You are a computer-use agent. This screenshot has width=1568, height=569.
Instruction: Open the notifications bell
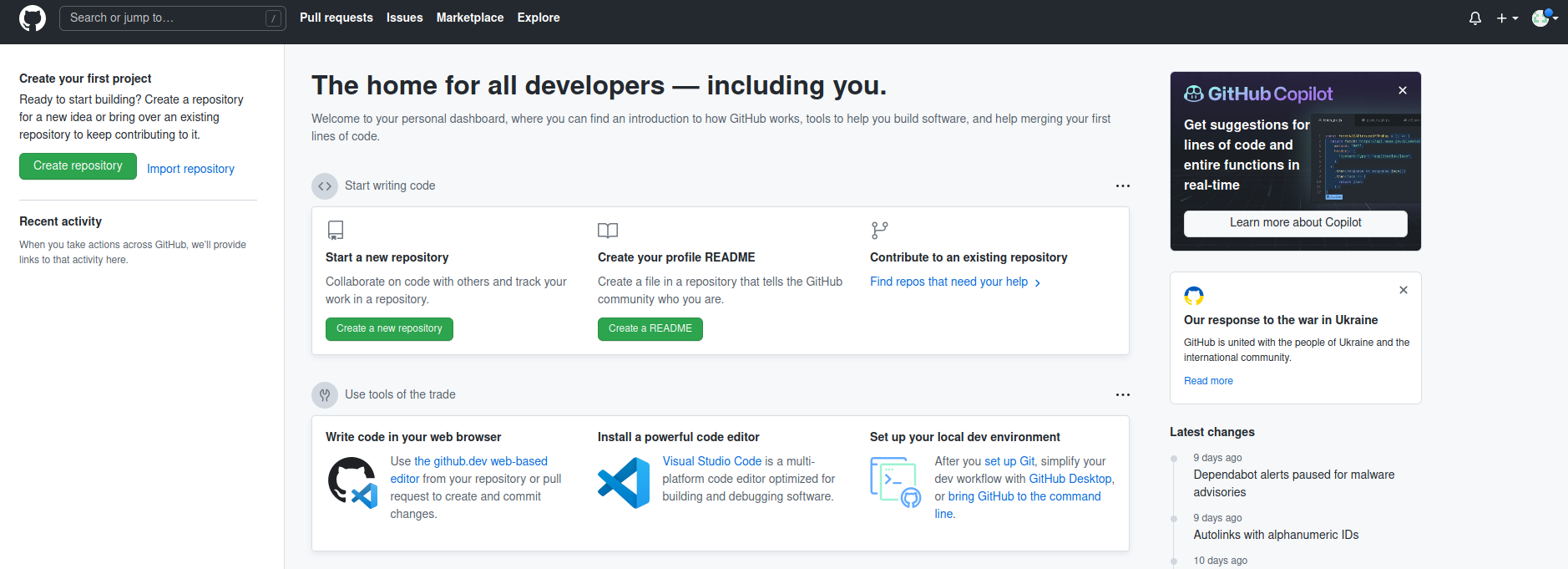click(1475, 18)
